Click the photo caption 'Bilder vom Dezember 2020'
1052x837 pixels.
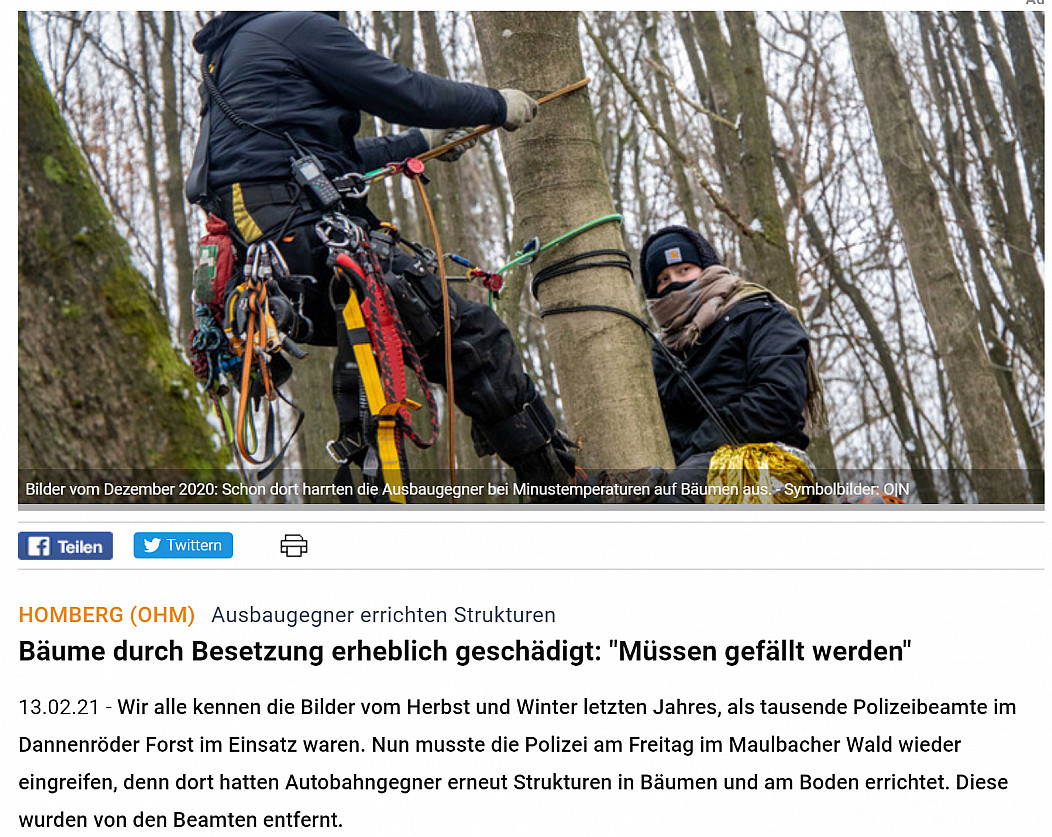coord(121,490)
